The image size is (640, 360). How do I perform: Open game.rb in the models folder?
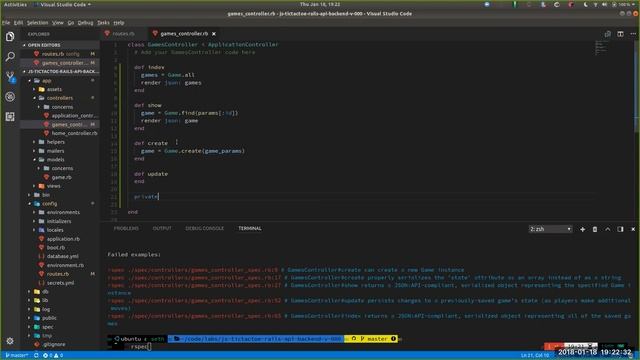click(x=61, y=178)
